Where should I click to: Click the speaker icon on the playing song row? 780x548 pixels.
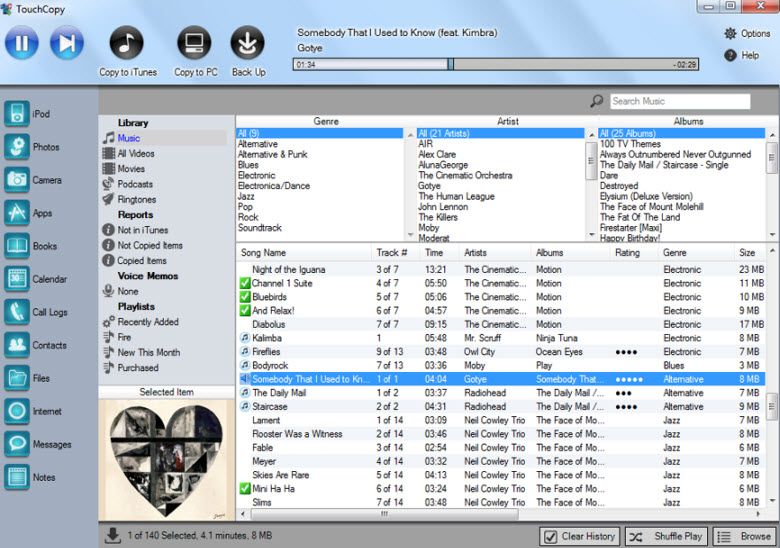tap(245, 379)
